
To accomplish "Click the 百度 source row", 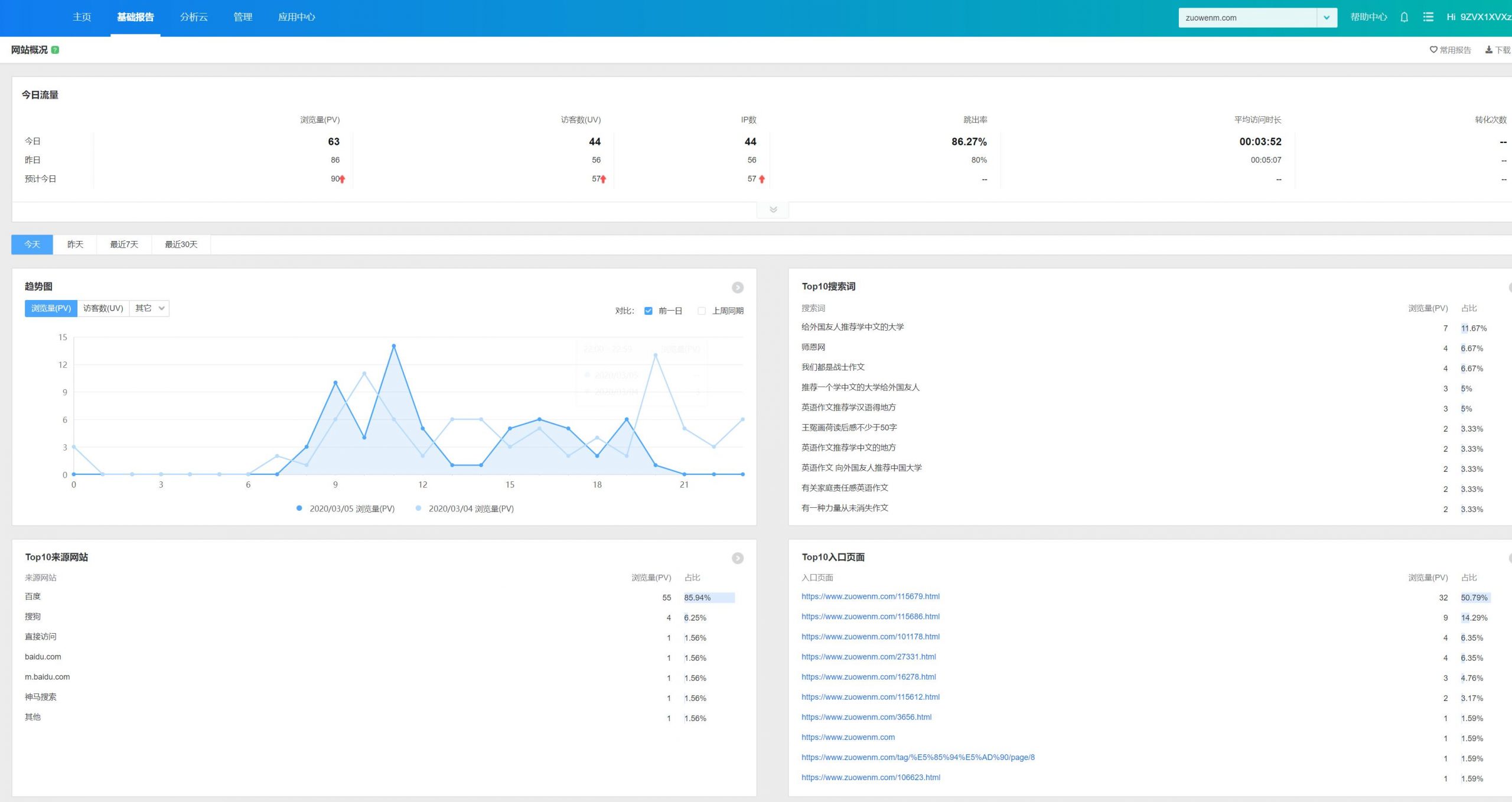I will [x=384, y=597].
